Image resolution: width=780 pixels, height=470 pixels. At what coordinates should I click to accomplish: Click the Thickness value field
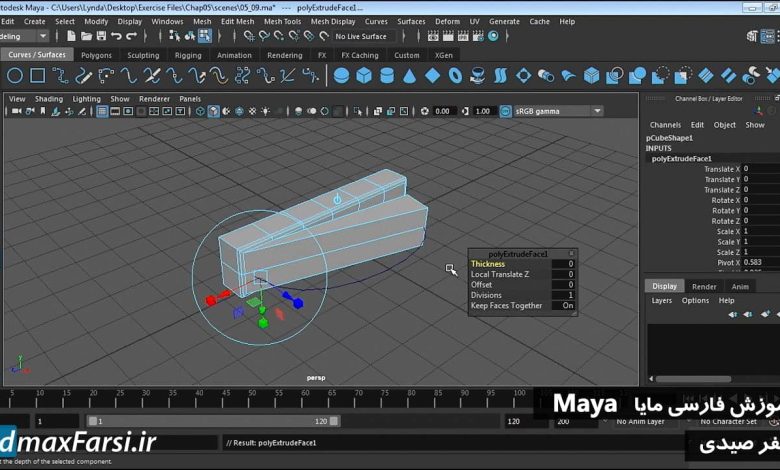click(x=561, y=264)
